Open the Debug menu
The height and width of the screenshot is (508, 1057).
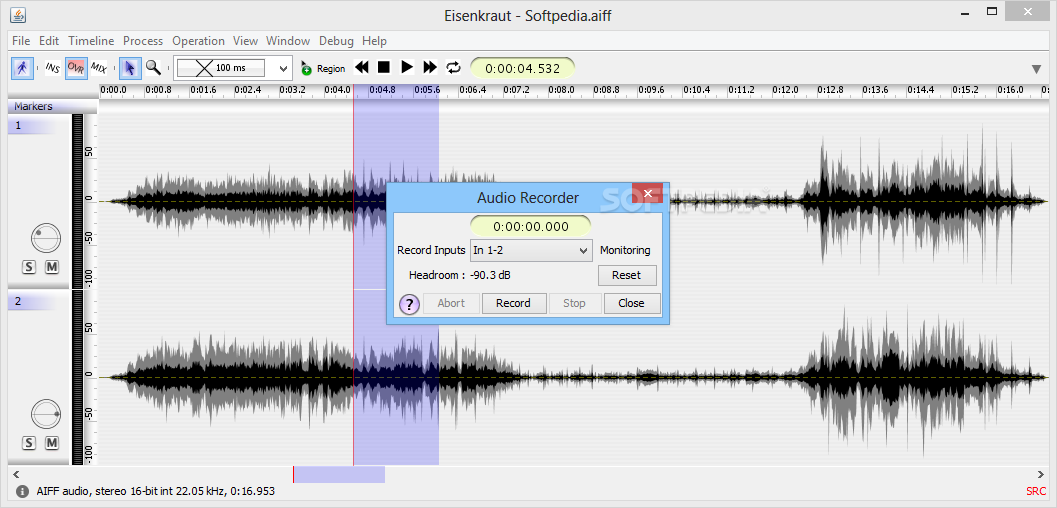pyautogui.click(x=336, y=41)
